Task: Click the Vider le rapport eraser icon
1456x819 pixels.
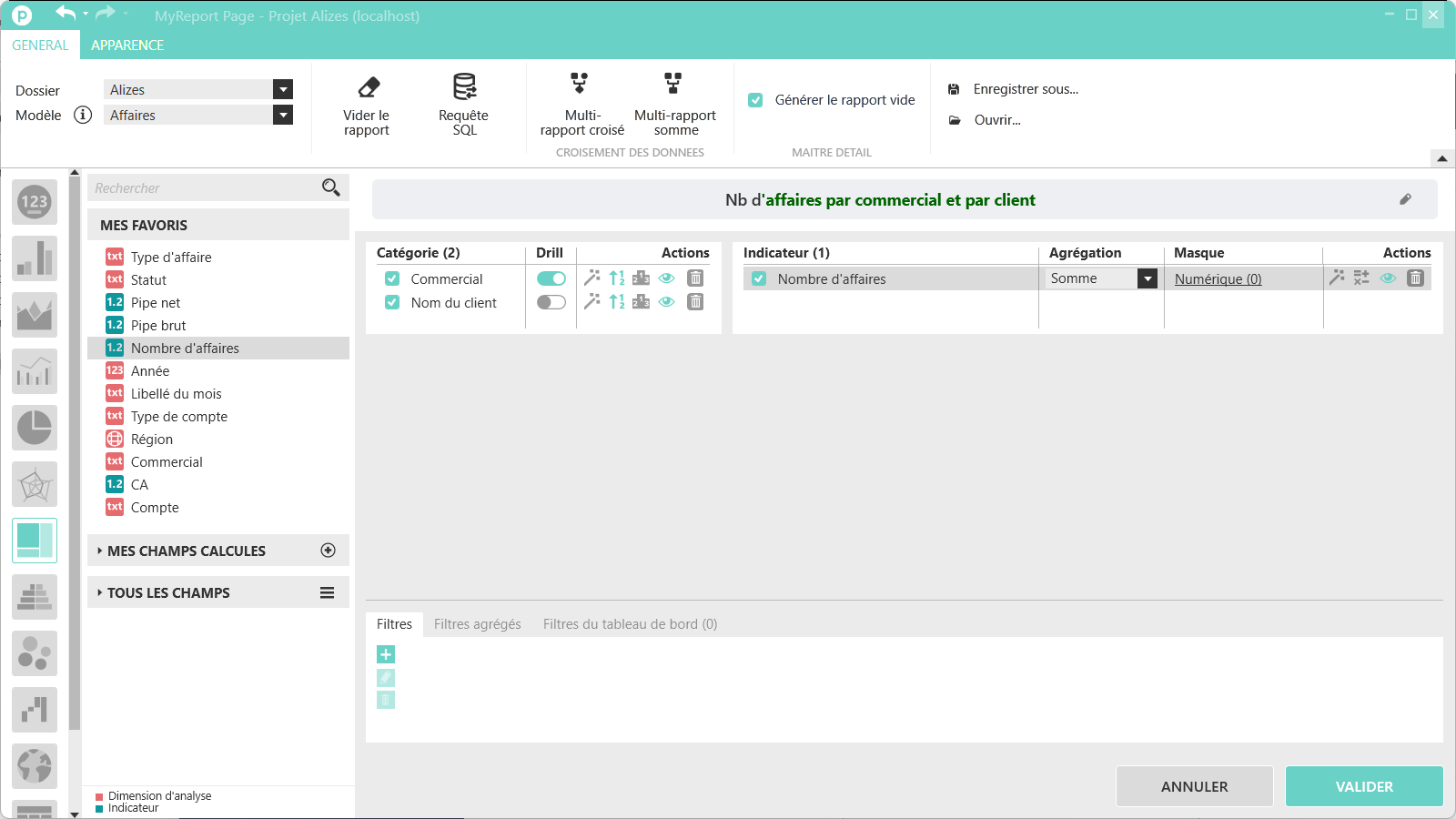Action: coord(368,87)
